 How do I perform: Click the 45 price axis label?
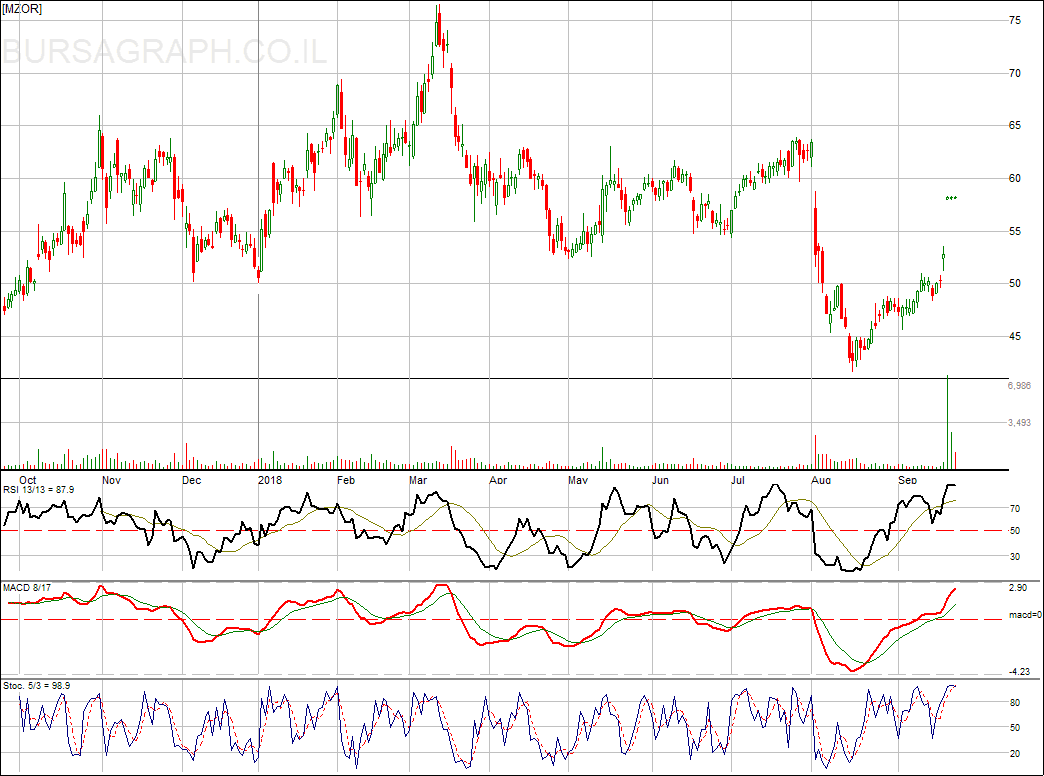tap(1015, 336)
